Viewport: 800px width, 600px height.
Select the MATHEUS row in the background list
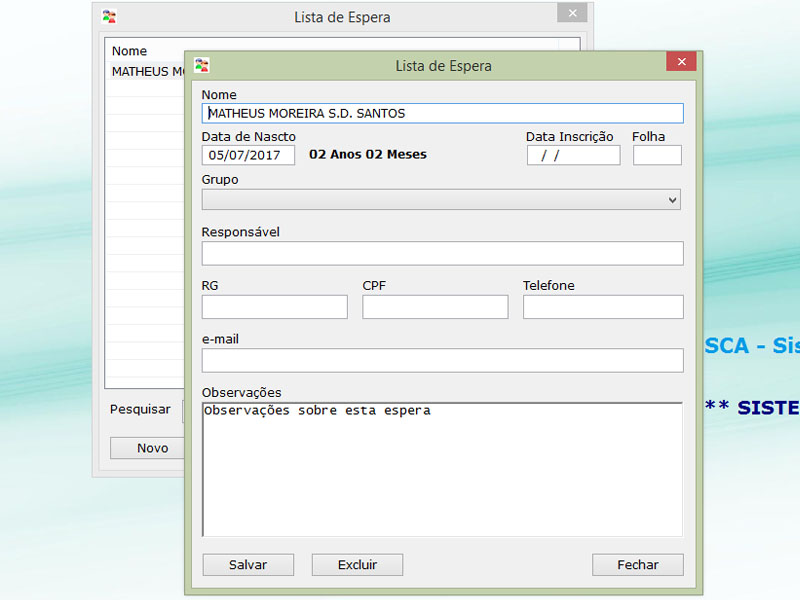coord(146,72)
